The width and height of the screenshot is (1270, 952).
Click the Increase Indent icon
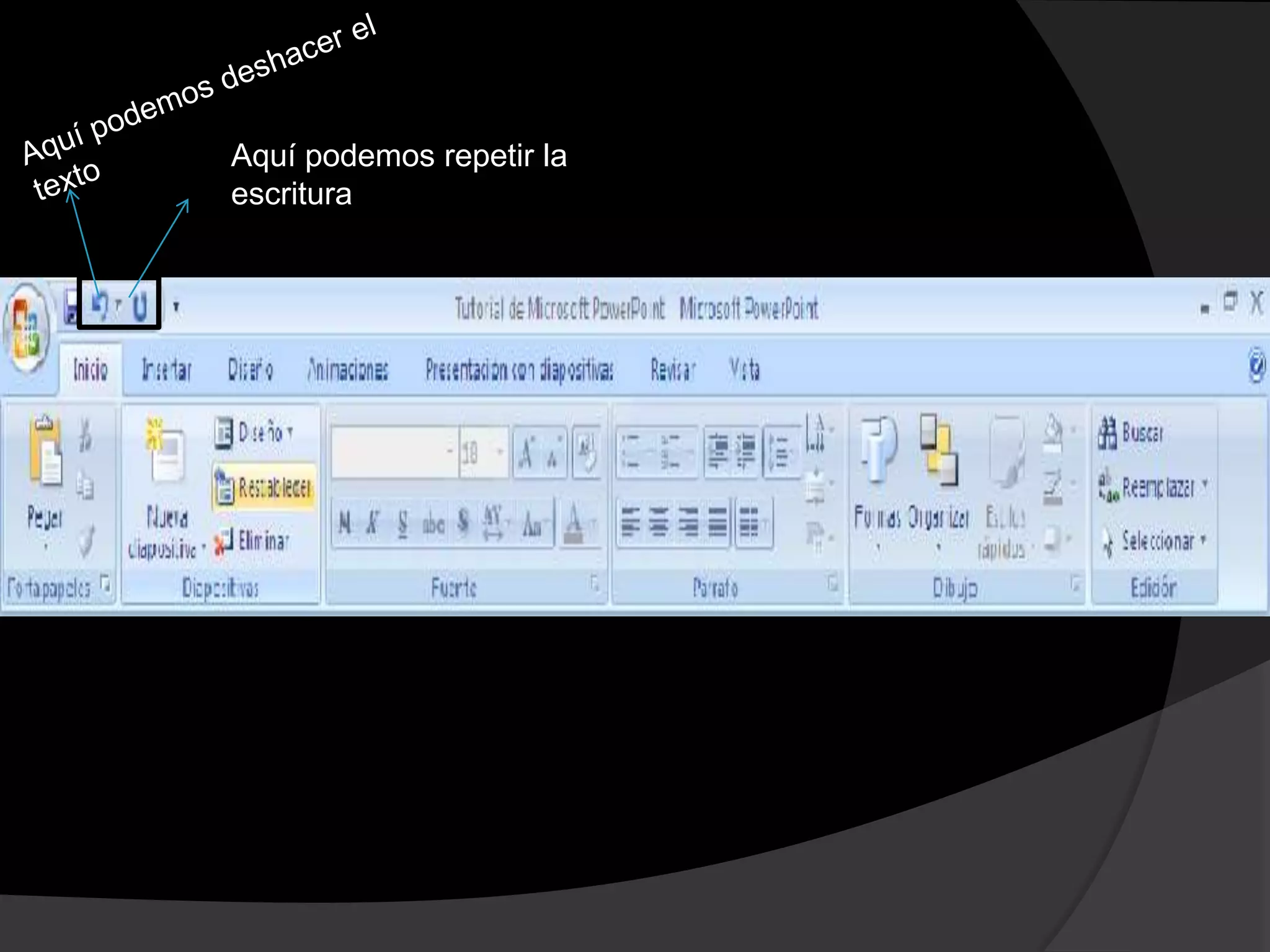tap(746, 452)
